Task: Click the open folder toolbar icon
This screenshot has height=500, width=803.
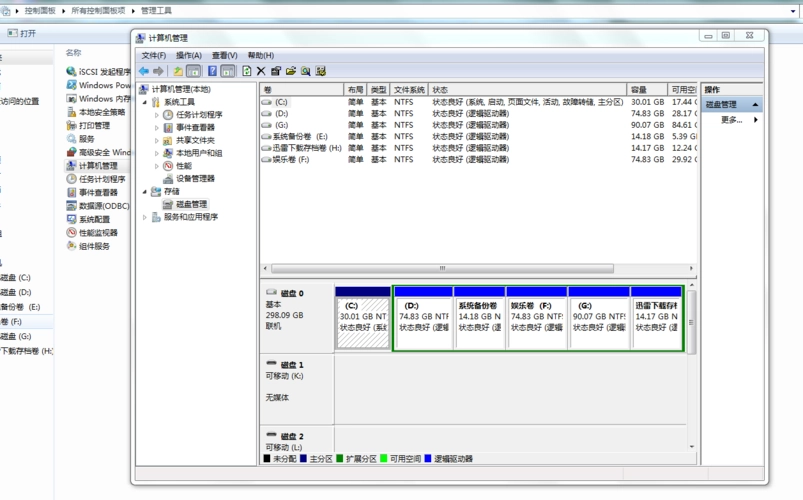Action: pyautogui.click(x=291, y=72)
